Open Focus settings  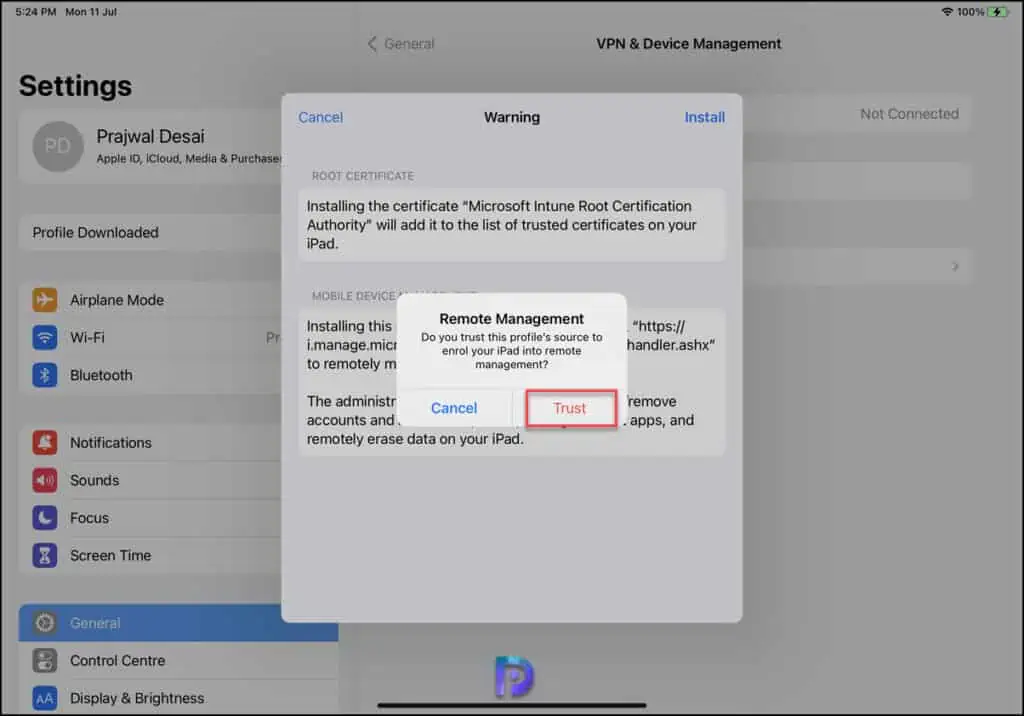pyautogui.click(x=150, y=518)
